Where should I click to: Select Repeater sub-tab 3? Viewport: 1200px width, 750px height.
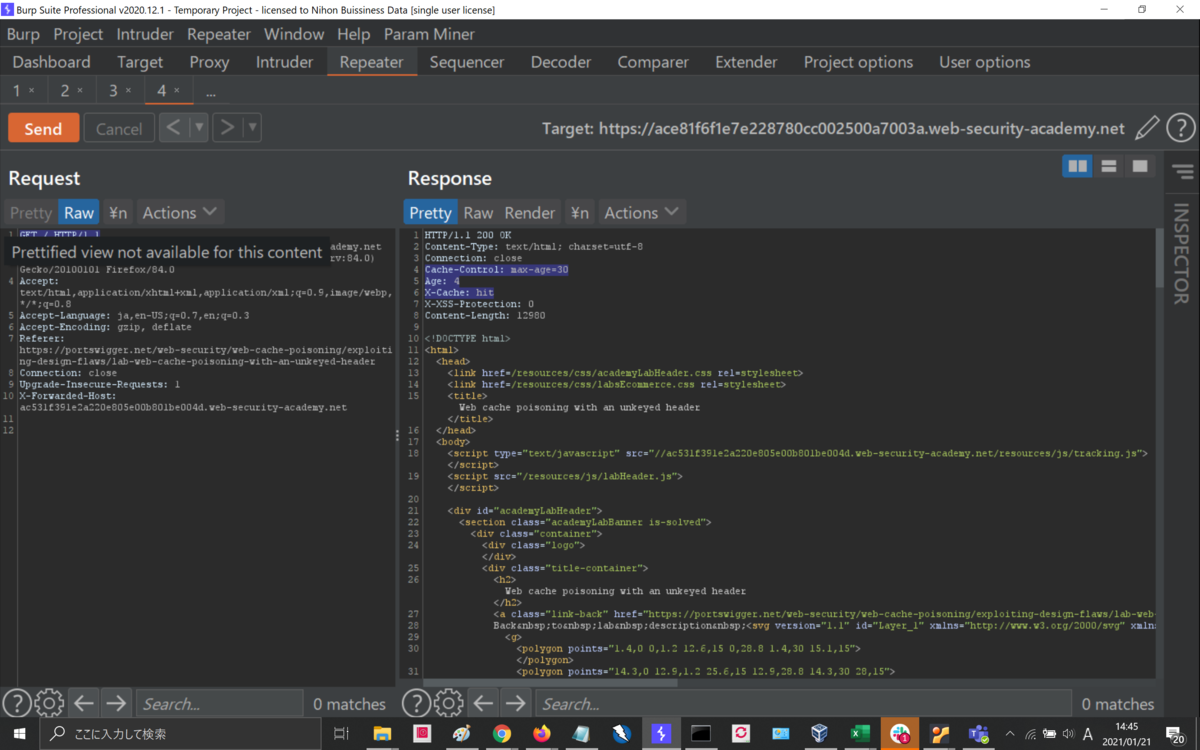tap(113, 91)
